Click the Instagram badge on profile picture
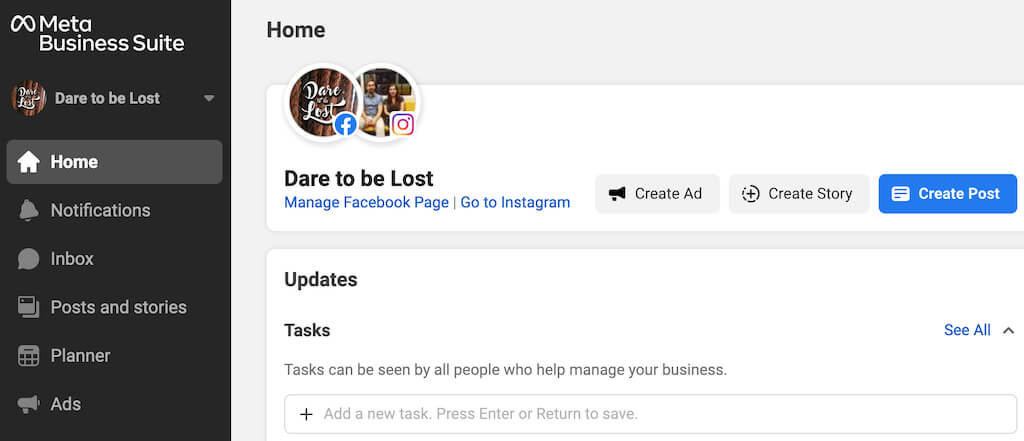The width and height of the screenshot is (1024, 441). tap(402, 124)
